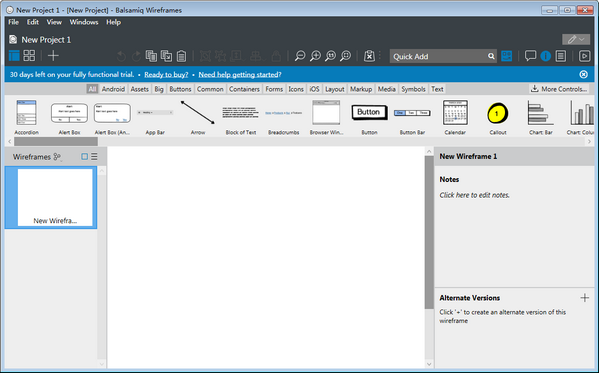The image size is (599, 373).
Task: Open the pencil edit mode dropdown
Action: coord(576,39)
